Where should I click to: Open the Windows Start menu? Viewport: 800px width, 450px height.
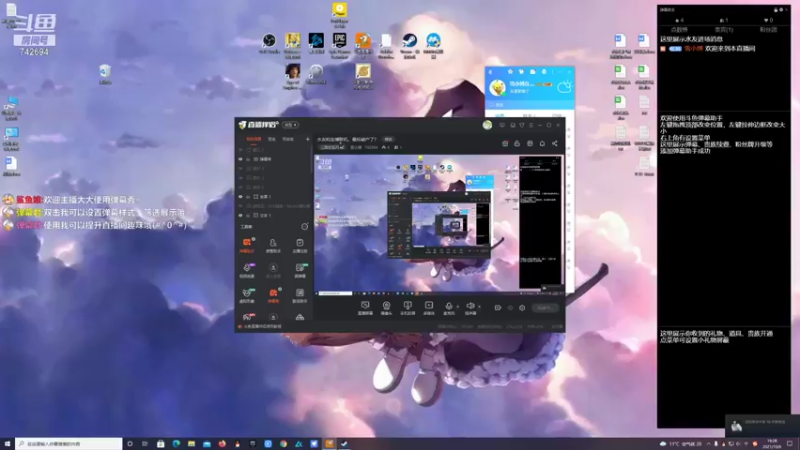7,444
